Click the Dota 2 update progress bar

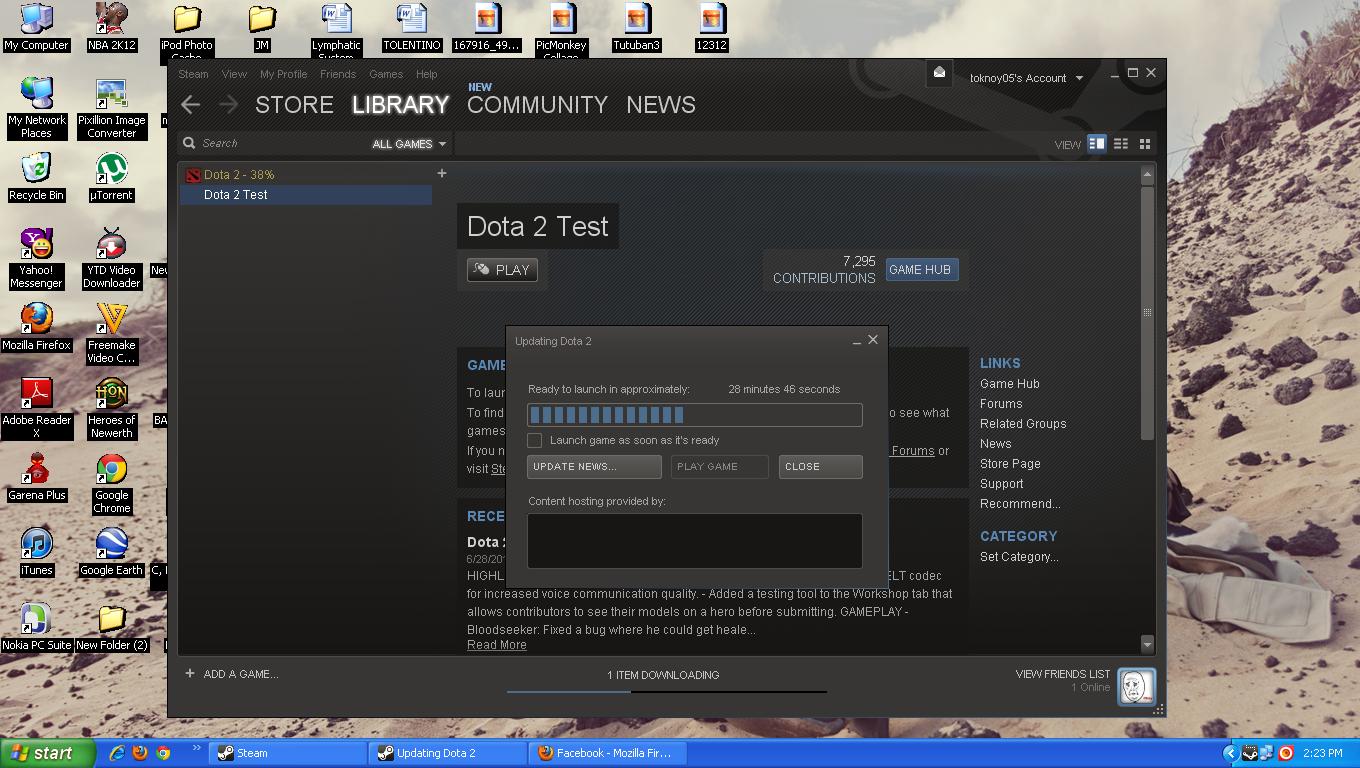695,415
